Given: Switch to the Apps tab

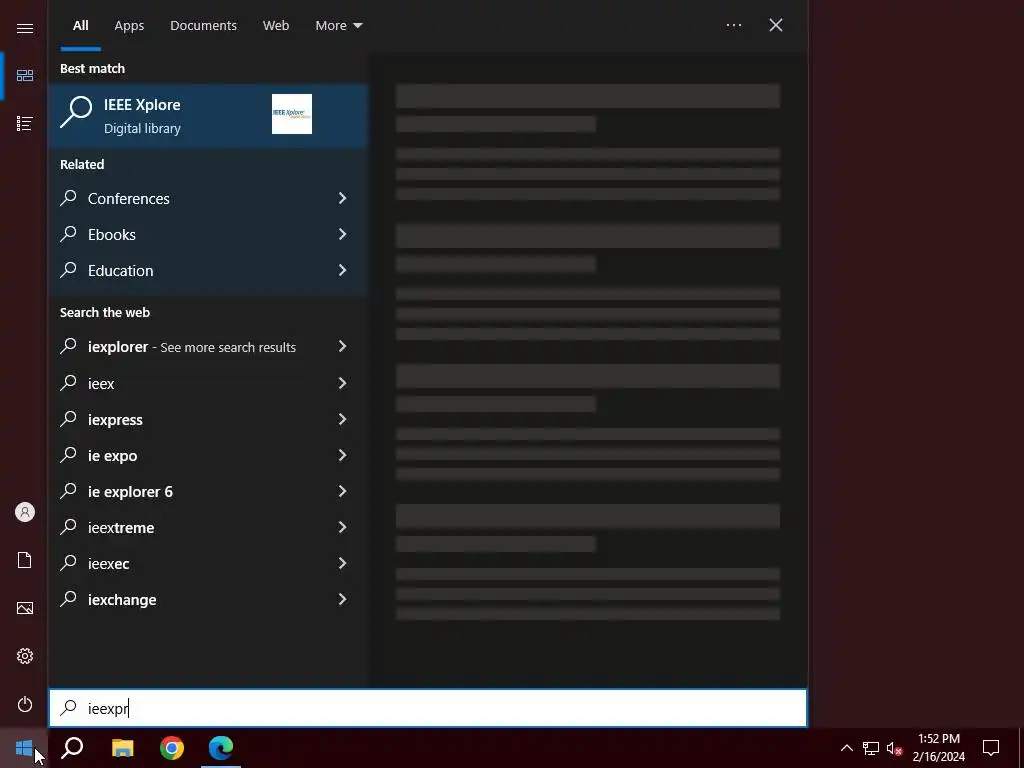Looking at the screenshot, I should tap(129, 25).
